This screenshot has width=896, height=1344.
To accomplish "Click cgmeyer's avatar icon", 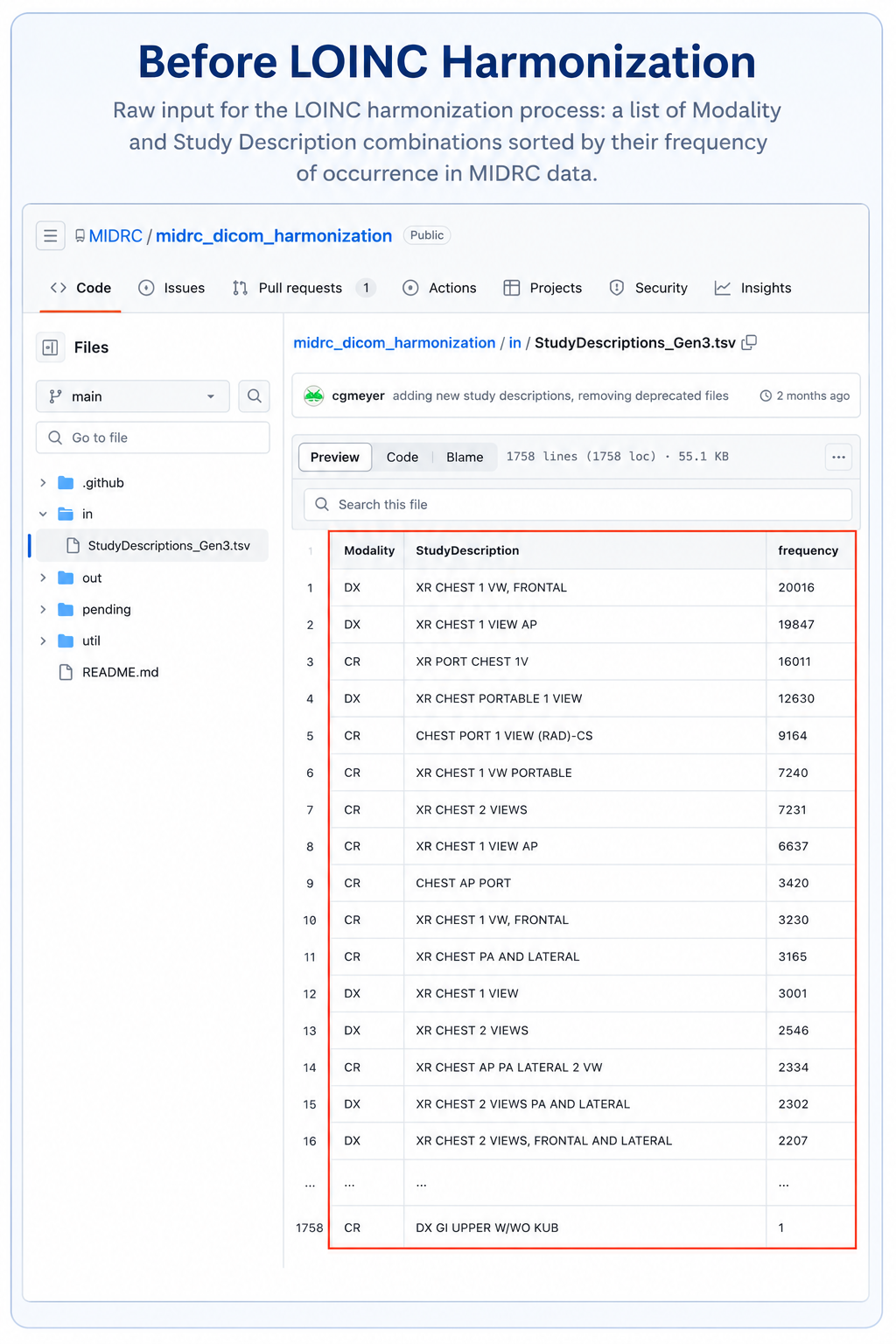I will (313, 395).
